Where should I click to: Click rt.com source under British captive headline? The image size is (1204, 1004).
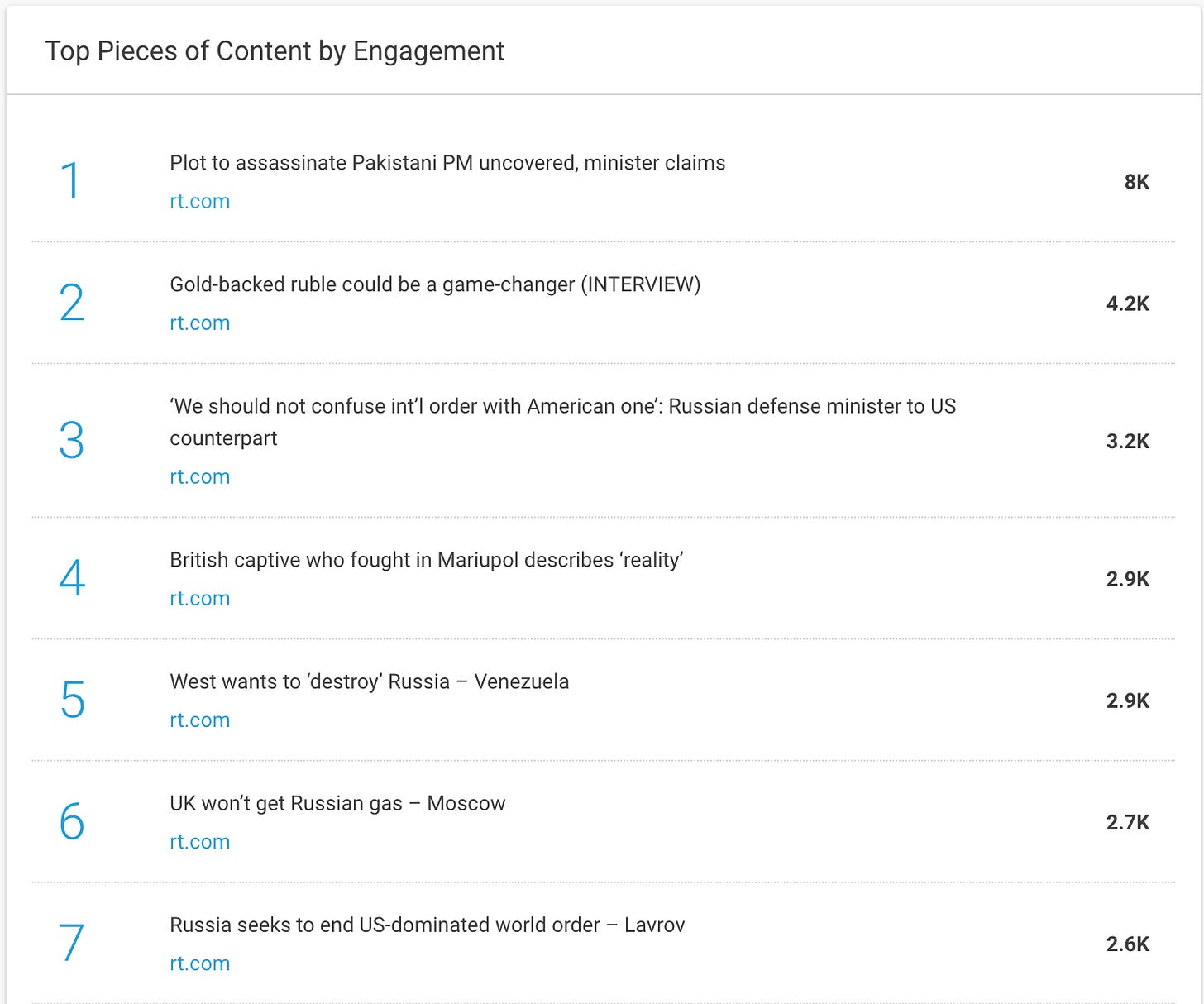point(199,599)
